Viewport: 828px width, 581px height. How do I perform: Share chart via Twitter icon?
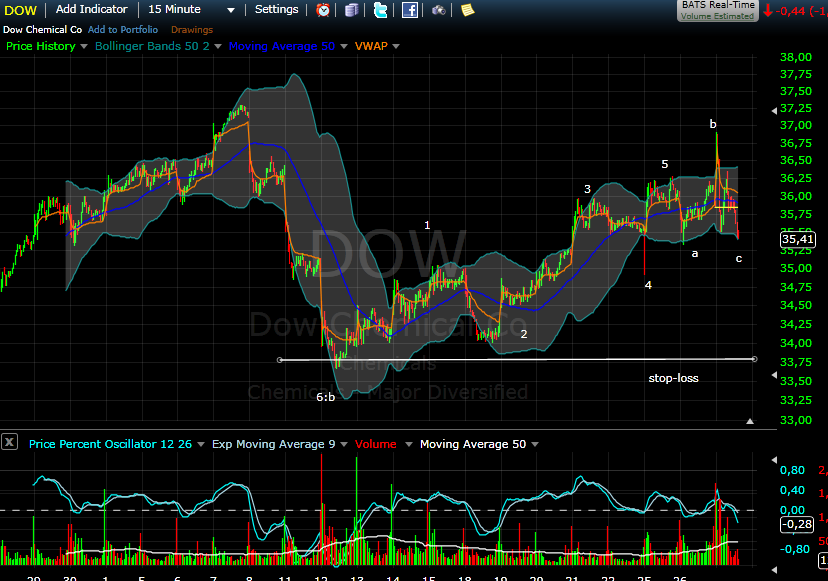pyautogui.click(x=380, y=10)
